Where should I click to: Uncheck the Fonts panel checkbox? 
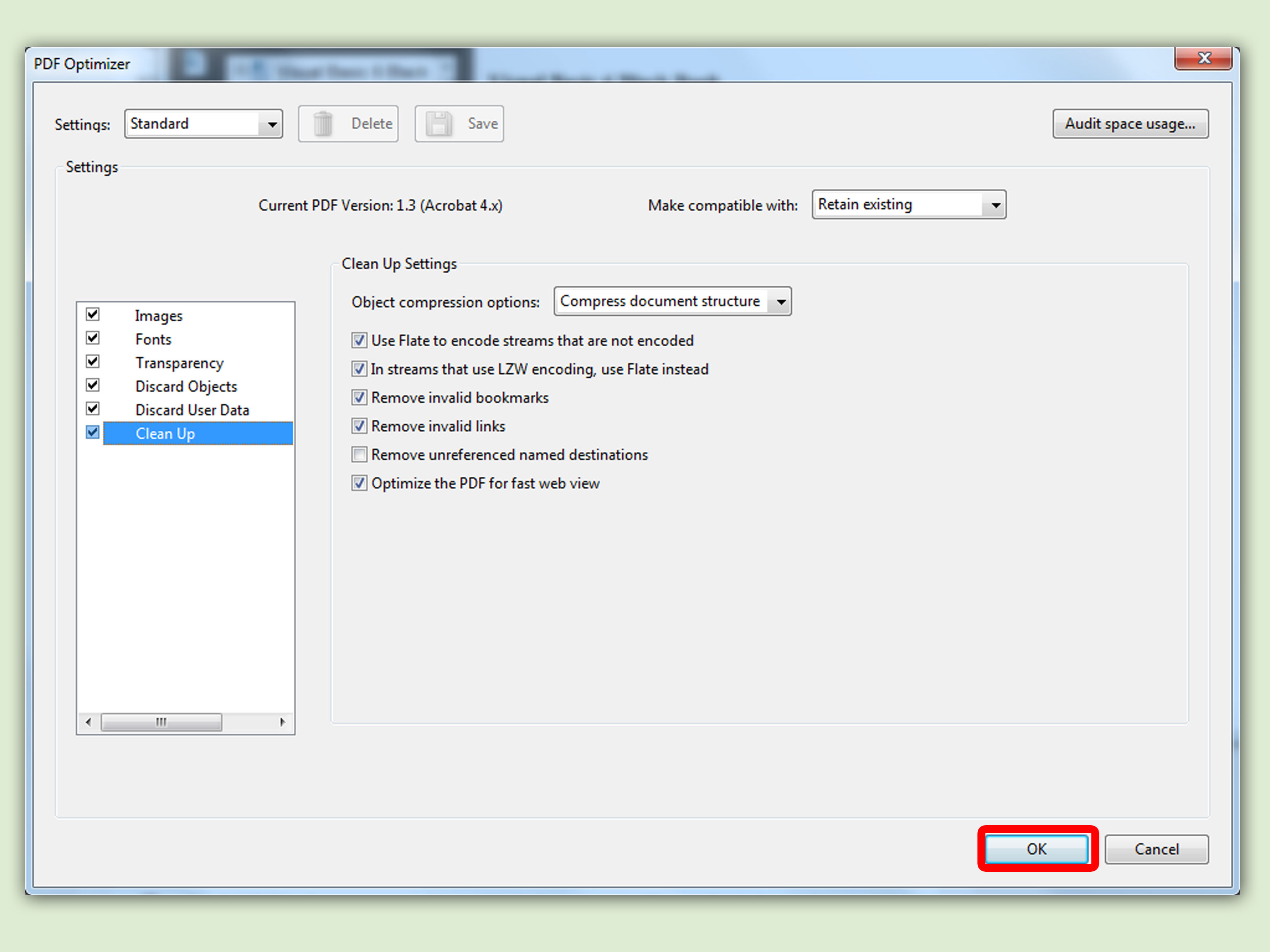pos(93,338)
